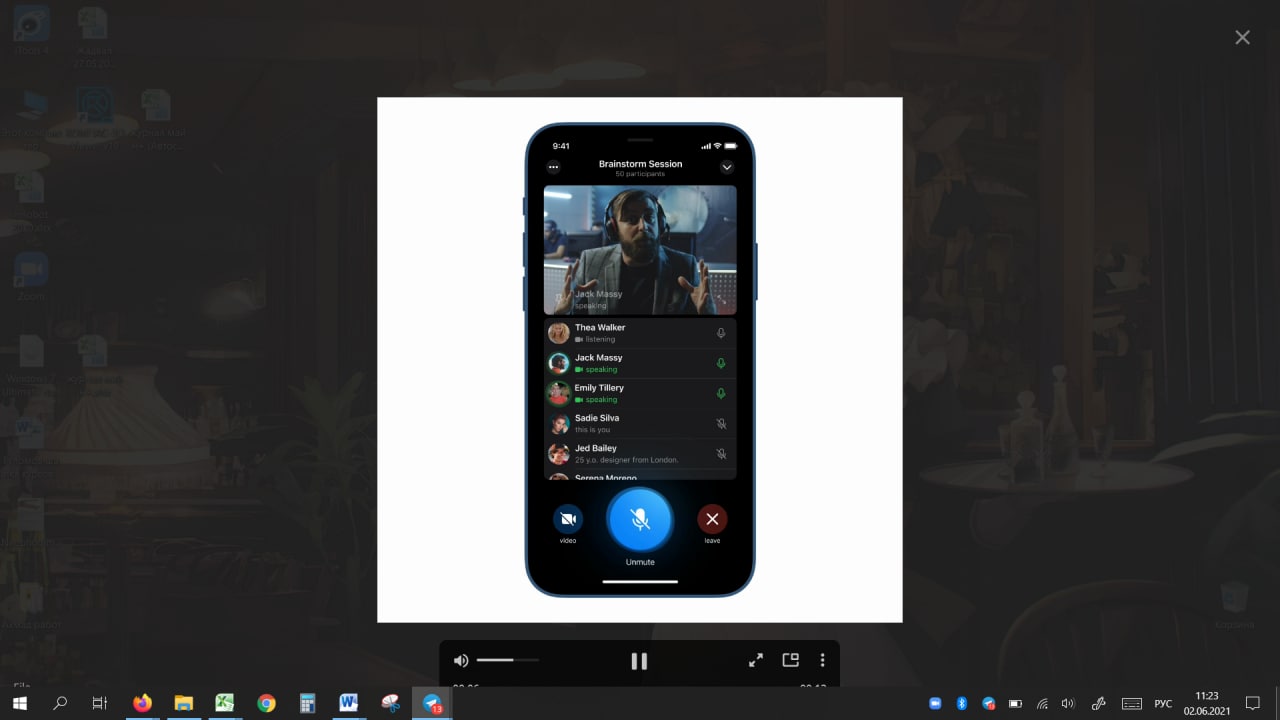
Task: Switch to Excel on the taskbar
Action: pos(224,703)
